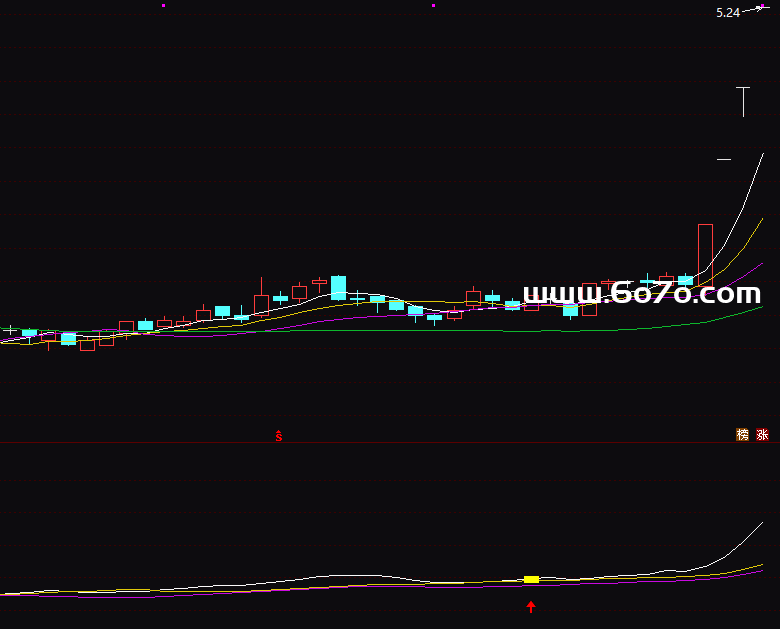Select the last cyan candle before the red surge
Image resolution: width=780 pixels, height=629 pixels.
point(685,281)
